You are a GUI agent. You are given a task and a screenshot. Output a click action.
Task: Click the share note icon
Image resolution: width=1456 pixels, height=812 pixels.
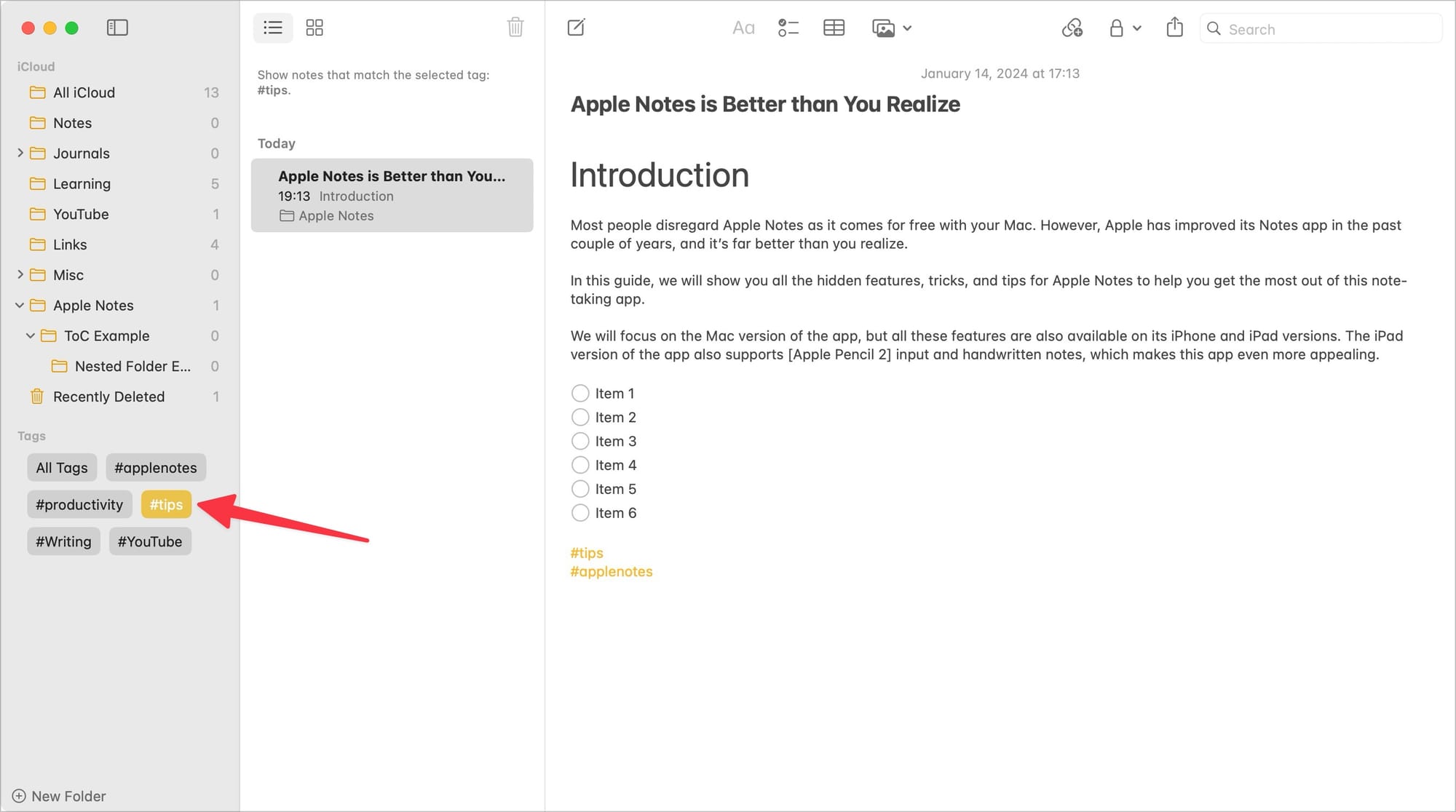tap(1174, 28)
